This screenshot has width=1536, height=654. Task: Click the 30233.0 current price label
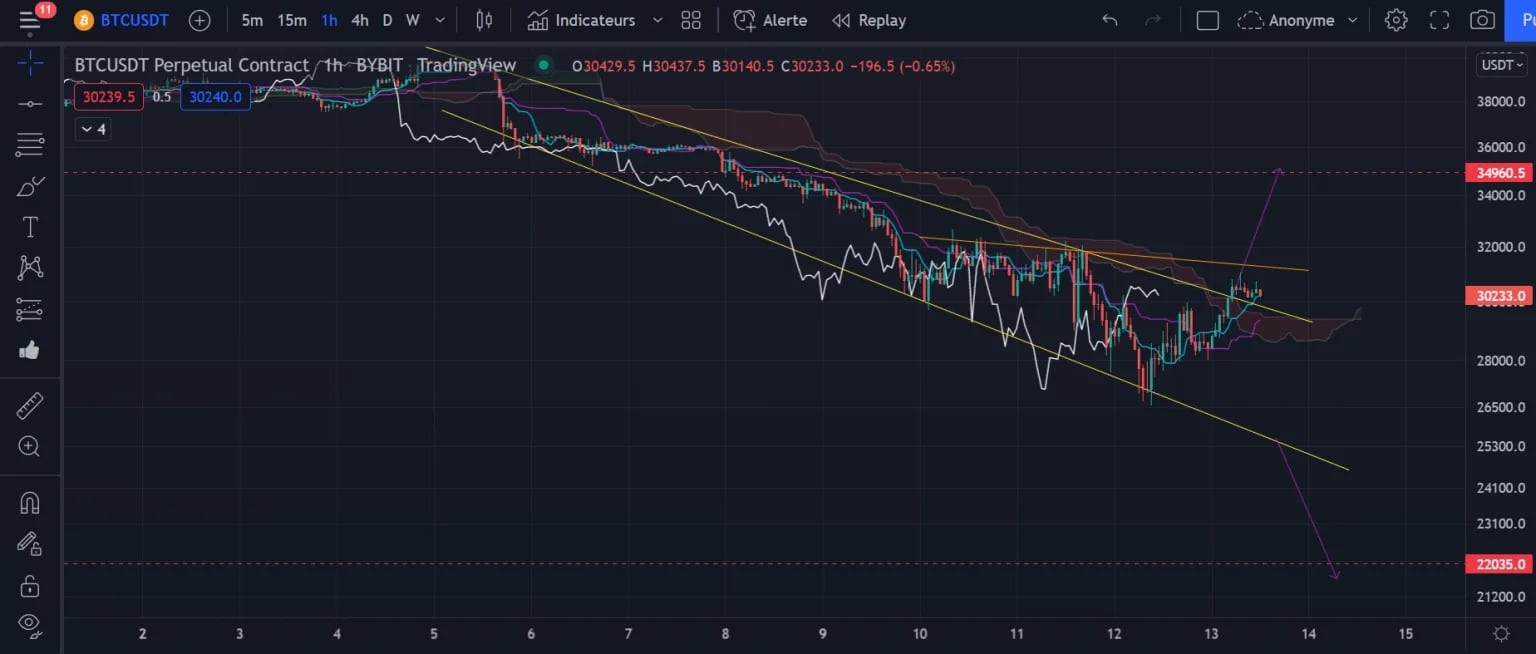(x=1501, y=296)
